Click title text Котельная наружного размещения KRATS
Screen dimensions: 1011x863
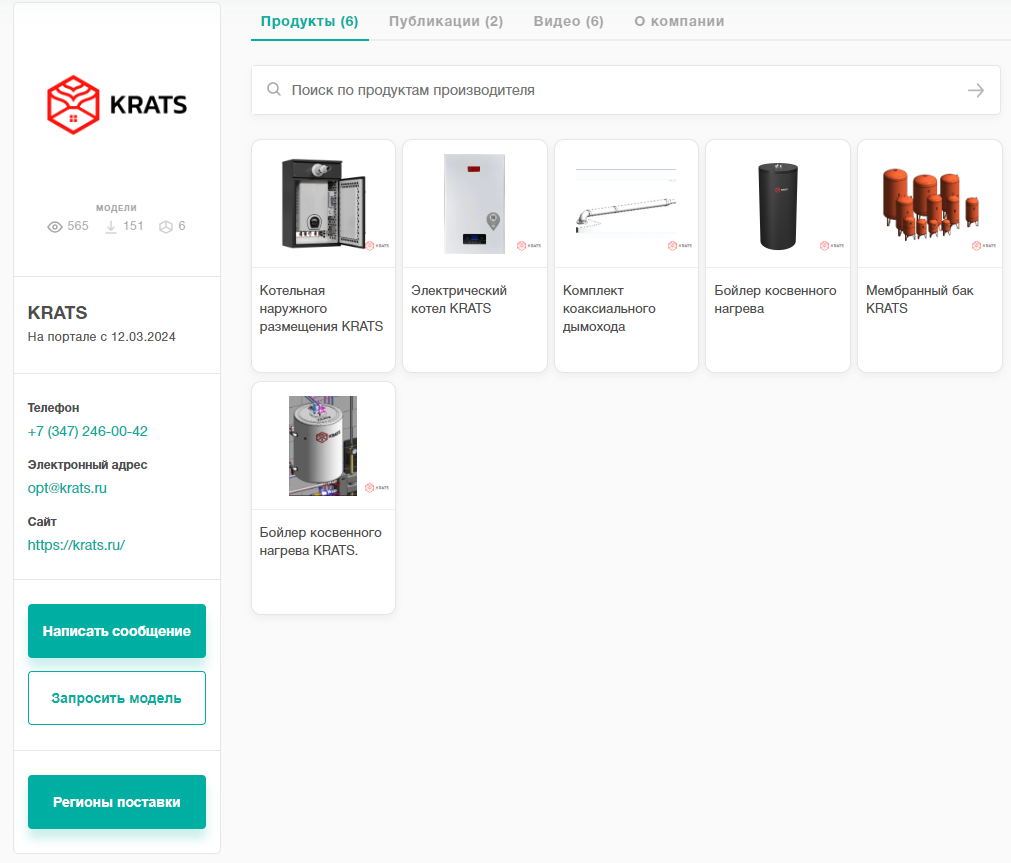click(321, 308)
